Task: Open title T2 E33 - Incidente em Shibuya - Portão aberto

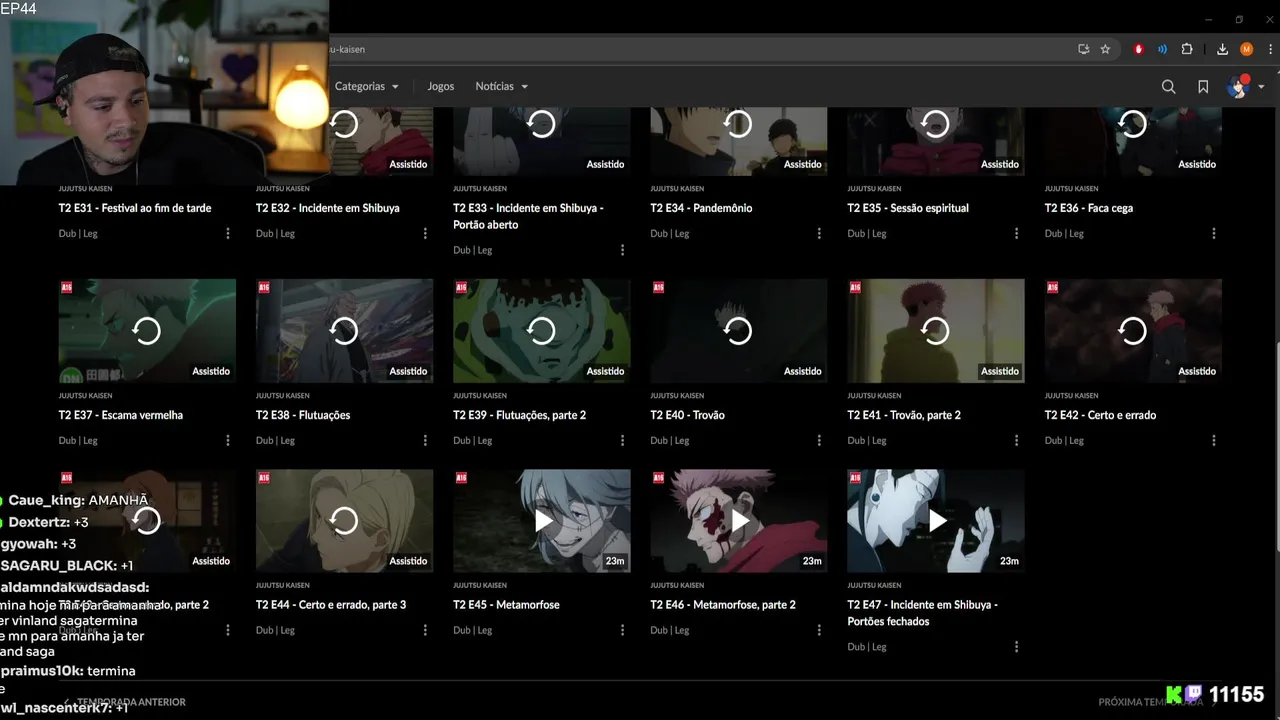Action: click(528, 216)
